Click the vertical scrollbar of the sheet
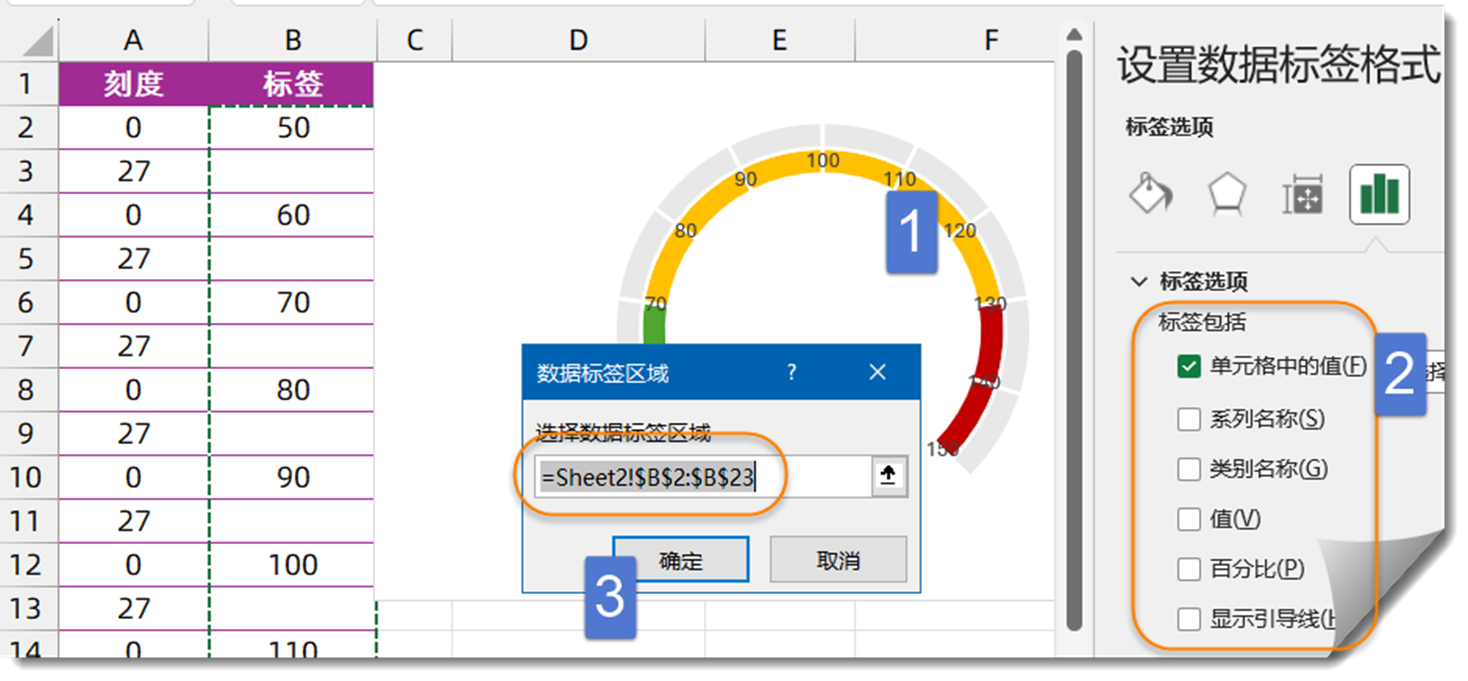The image size is (1468, 681). coord(1073,340)
